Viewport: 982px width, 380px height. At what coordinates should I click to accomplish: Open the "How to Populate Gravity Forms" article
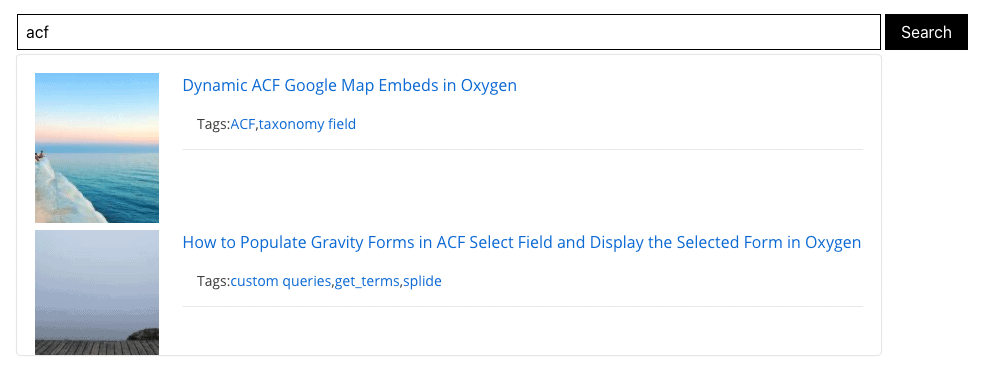522,242
